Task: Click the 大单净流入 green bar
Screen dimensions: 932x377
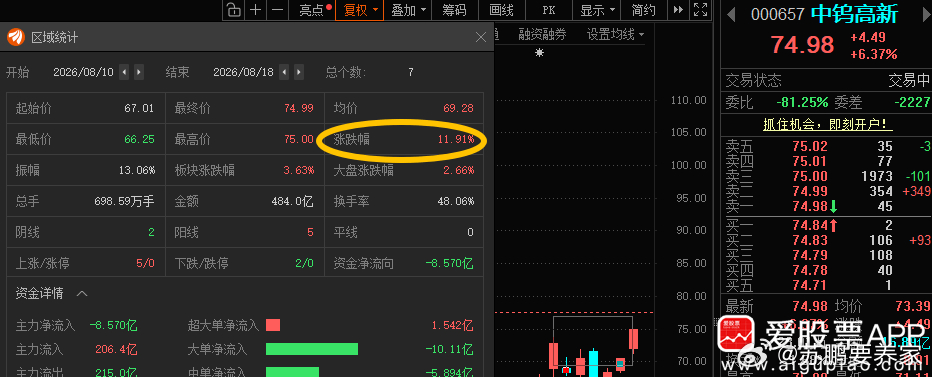Action: pos(311,349)
